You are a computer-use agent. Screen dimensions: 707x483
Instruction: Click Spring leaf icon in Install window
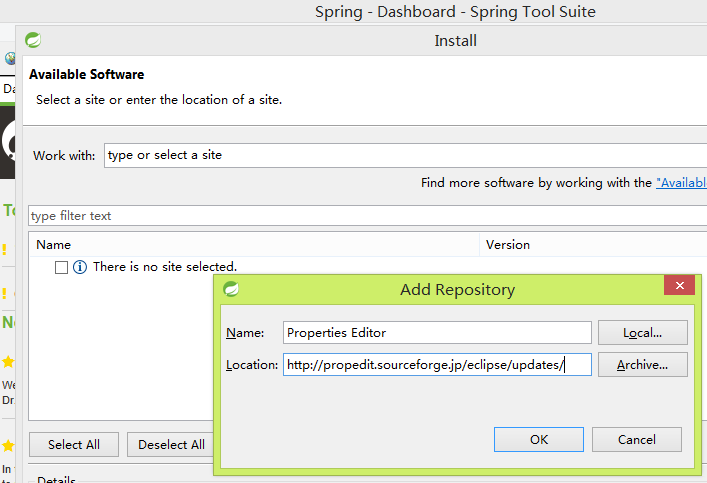tap(33, 40)
